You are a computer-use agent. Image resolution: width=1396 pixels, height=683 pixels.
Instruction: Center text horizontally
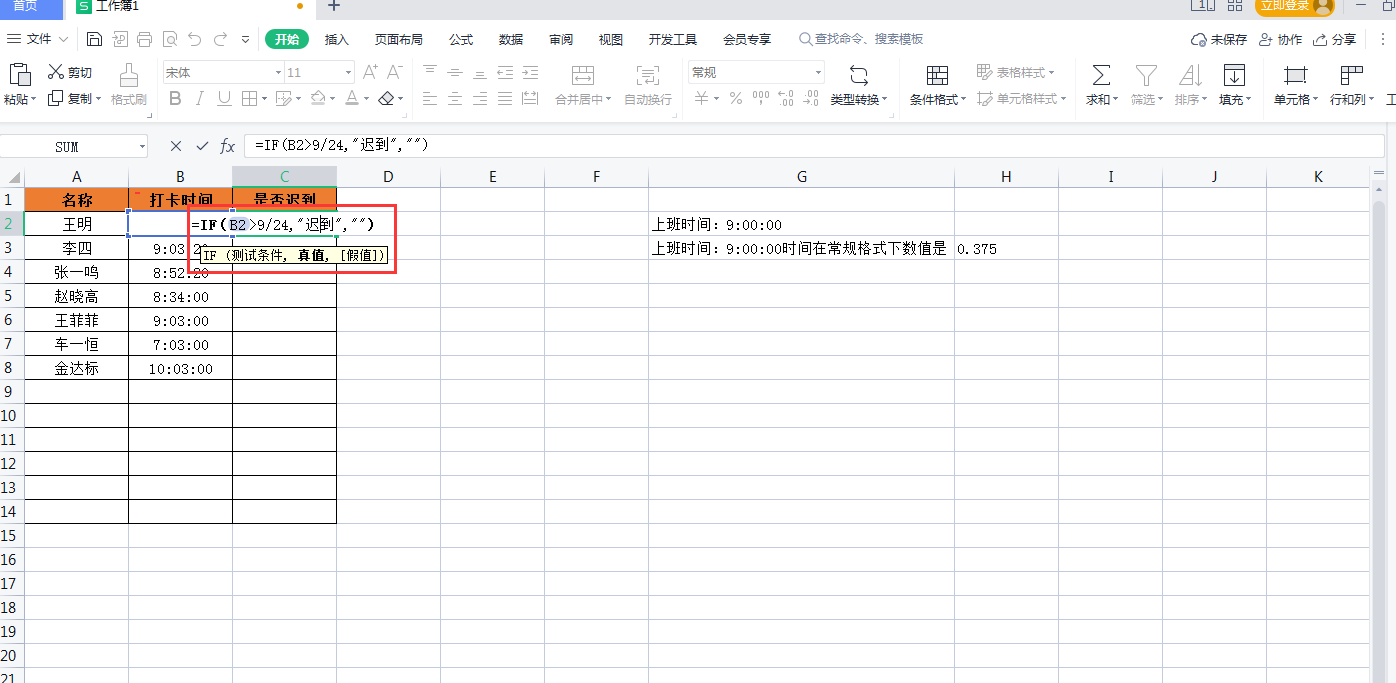[455, 98]
